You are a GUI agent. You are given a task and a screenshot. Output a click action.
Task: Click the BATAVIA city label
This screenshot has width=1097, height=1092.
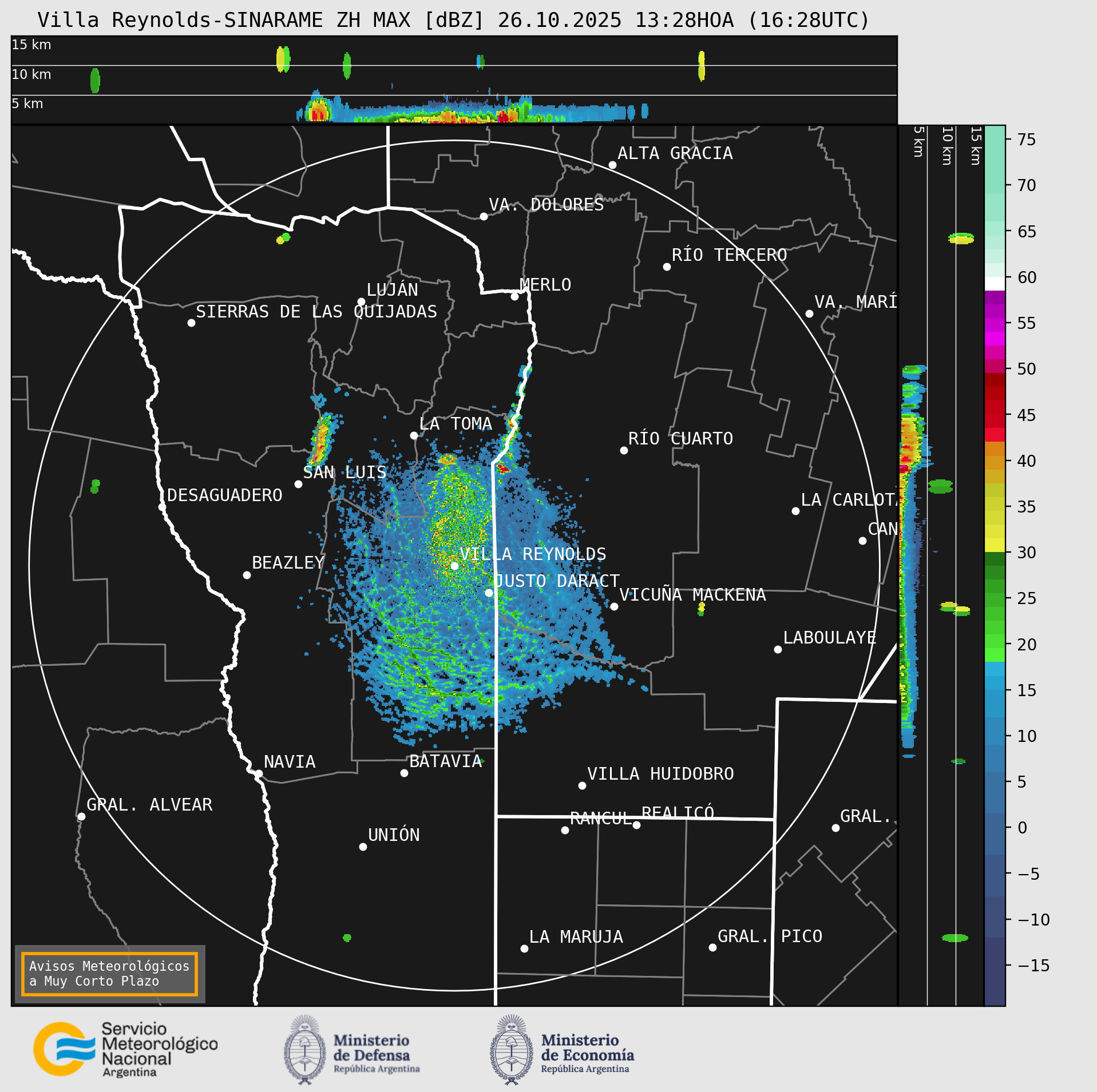point(445,761)
